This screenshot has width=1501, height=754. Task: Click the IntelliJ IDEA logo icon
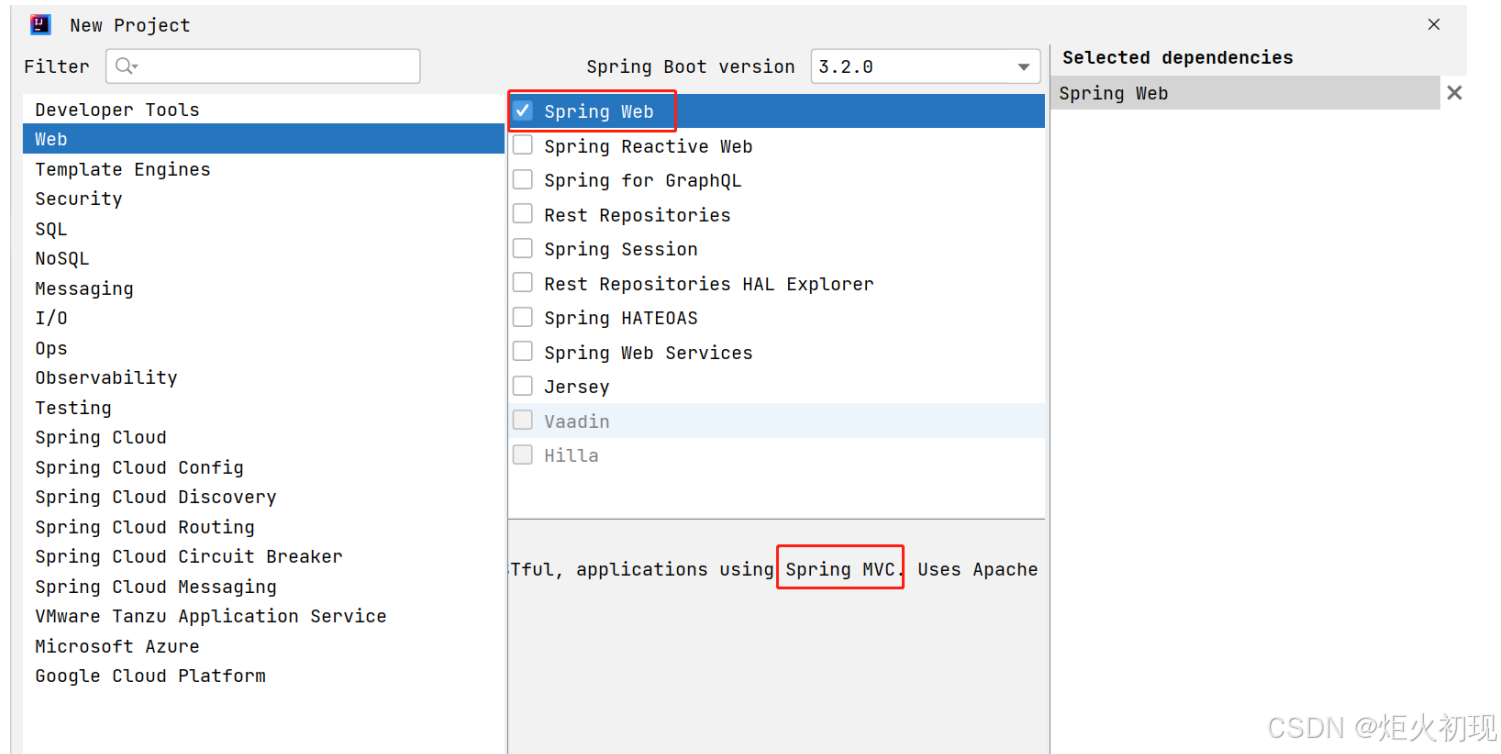point(41,24)
